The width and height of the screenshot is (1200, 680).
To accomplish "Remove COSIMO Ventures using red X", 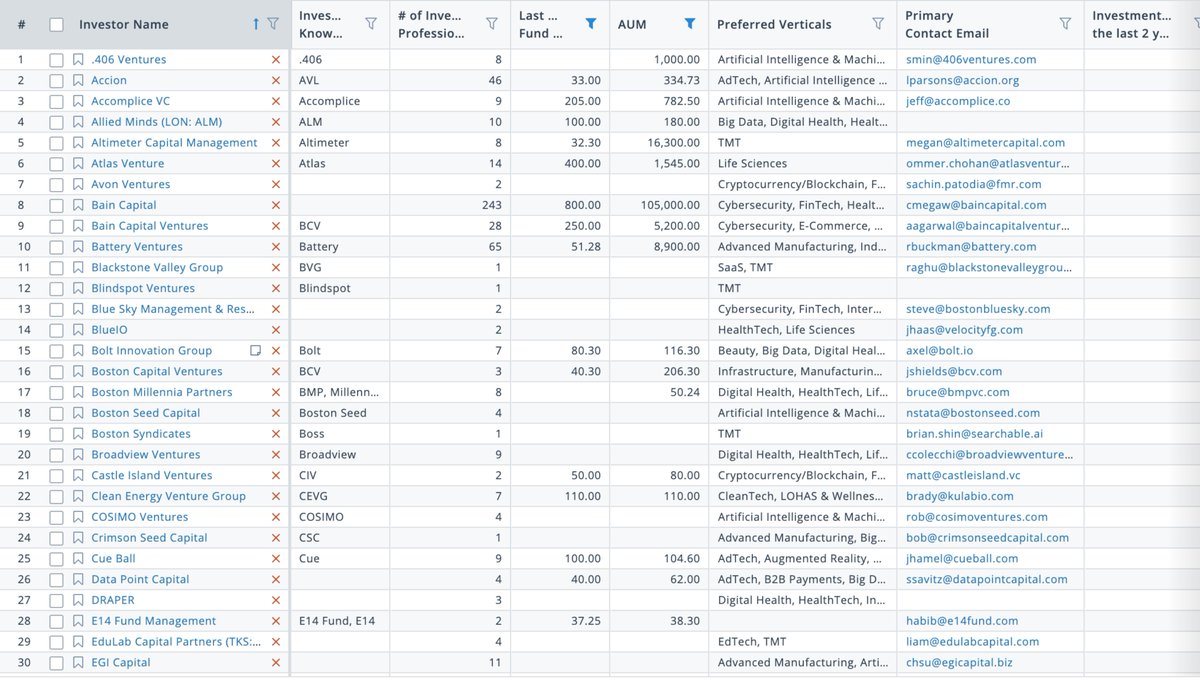I will [276, 517].
